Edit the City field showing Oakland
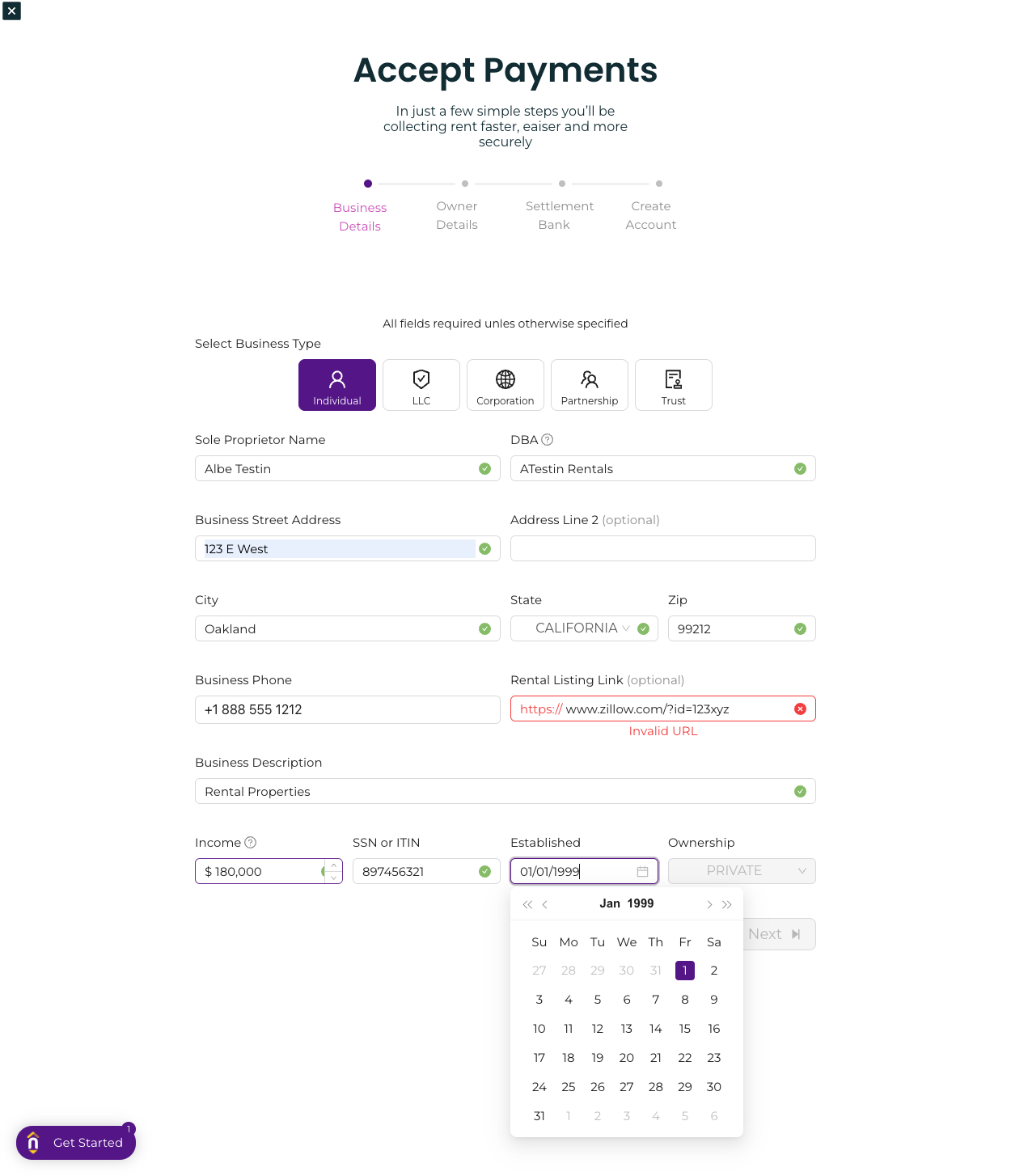 [x=348, y=628]
